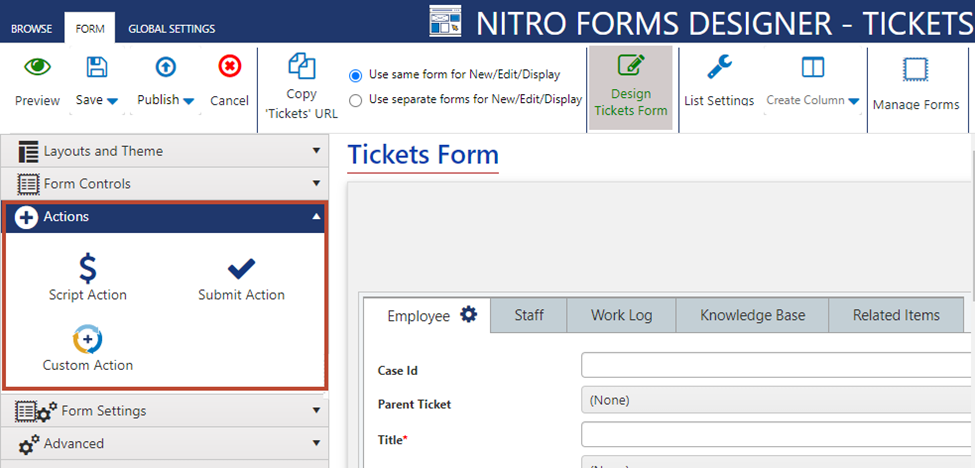Click the Layouts and Theme panel icon
Screen dimensions: 975x468
click(x=28, y=151)
